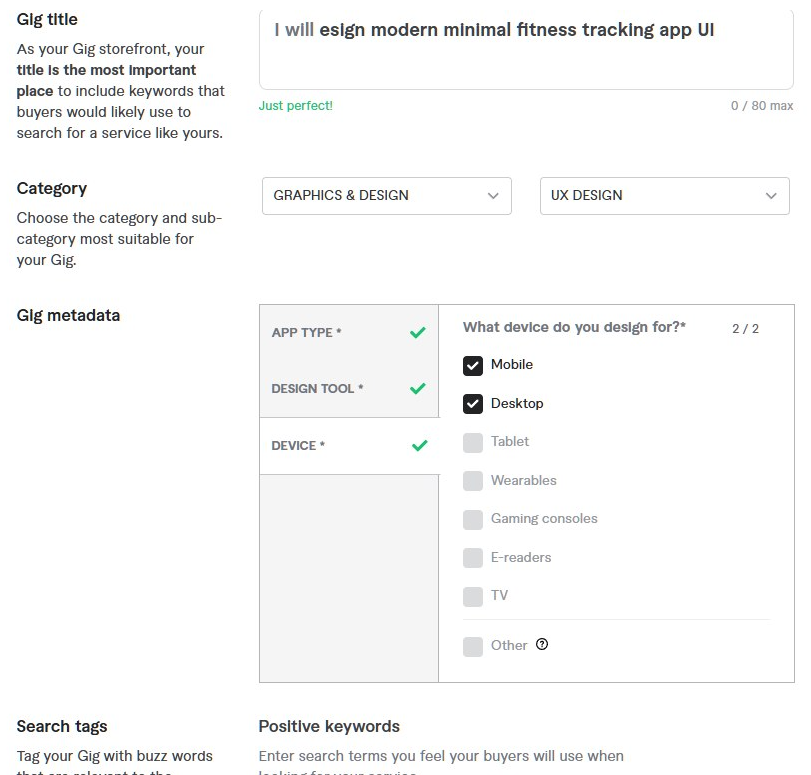811x775 pixels.
Task: Tick the TV checkbox
Action: [473, 597]
